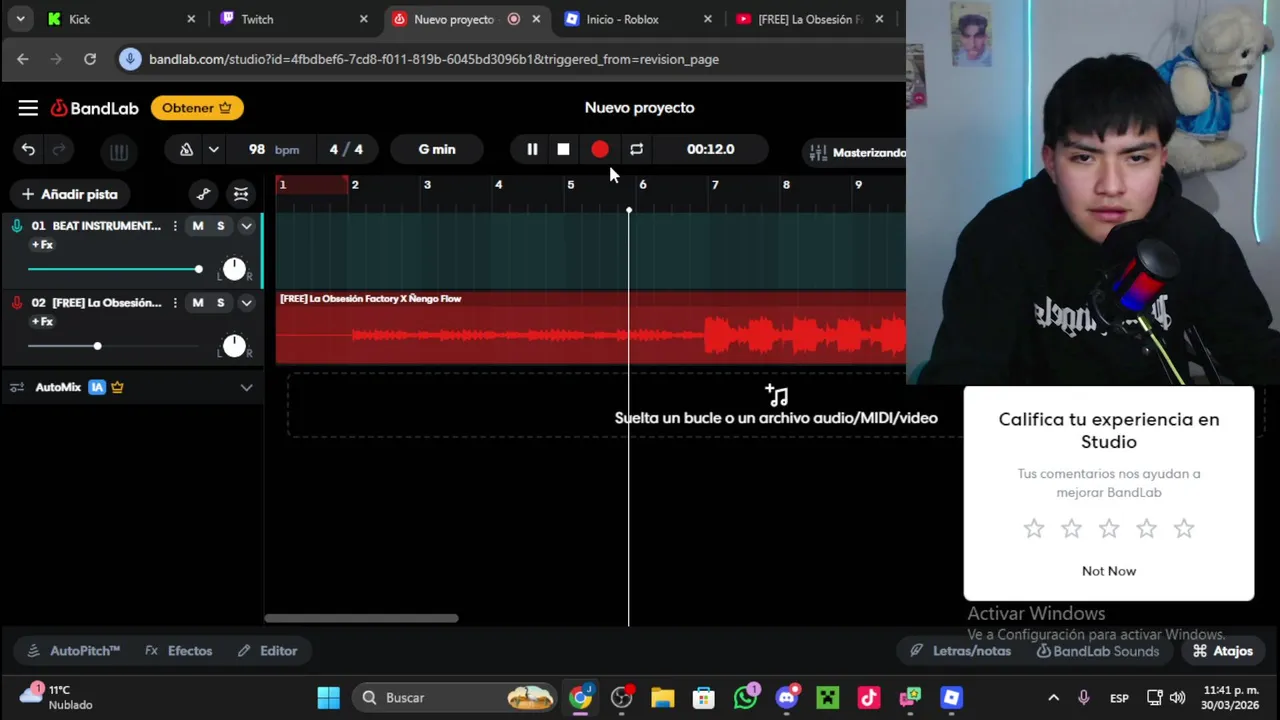
Task: Pause playback
Action: pyautogui.click(x=532, y=149)
